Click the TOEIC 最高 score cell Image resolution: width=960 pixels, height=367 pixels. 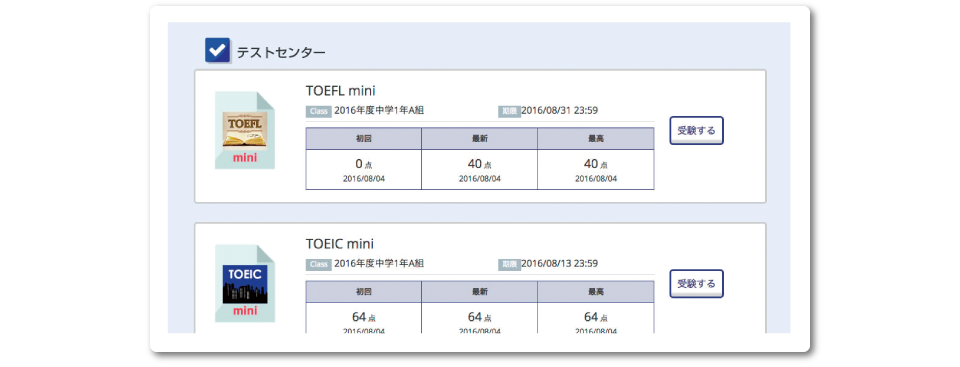point(596,318)
